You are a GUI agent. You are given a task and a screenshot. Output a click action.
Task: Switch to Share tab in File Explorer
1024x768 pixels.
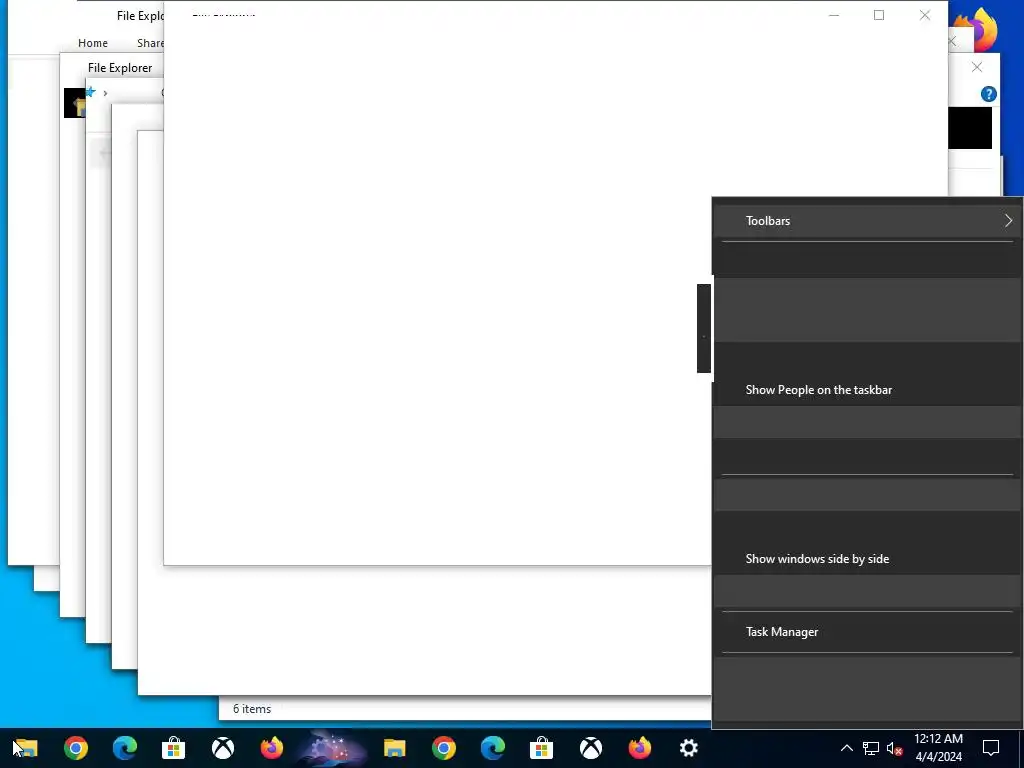(150, 43)
